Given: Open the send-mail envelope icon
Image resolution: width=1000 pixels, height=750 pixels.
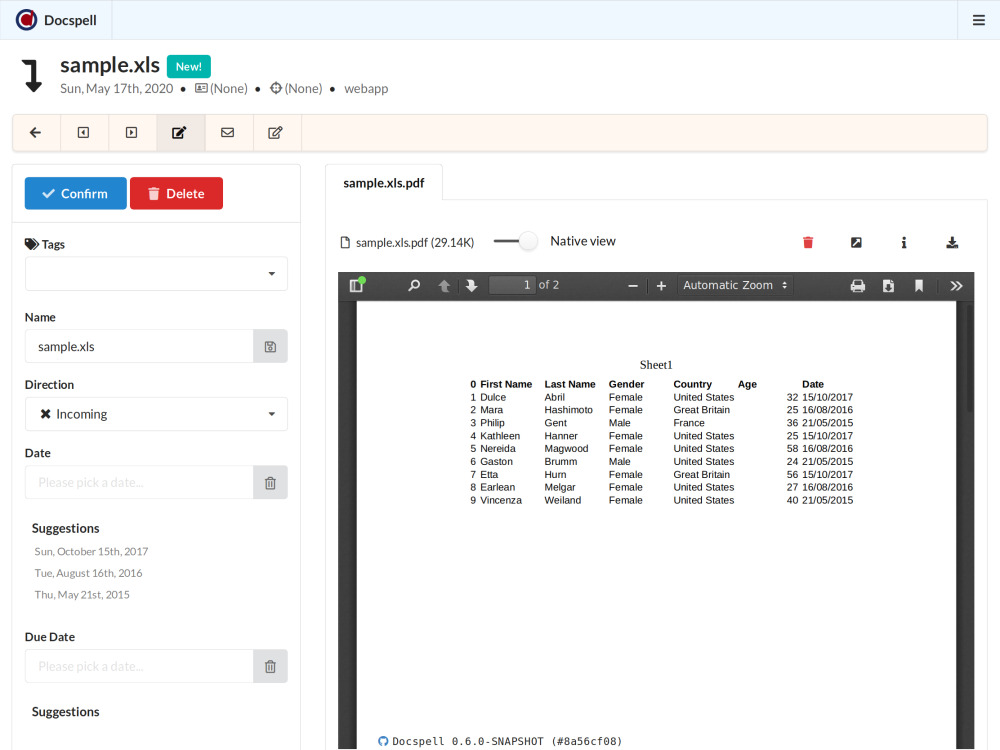Looking at the screenshot, I should point(228,133).
